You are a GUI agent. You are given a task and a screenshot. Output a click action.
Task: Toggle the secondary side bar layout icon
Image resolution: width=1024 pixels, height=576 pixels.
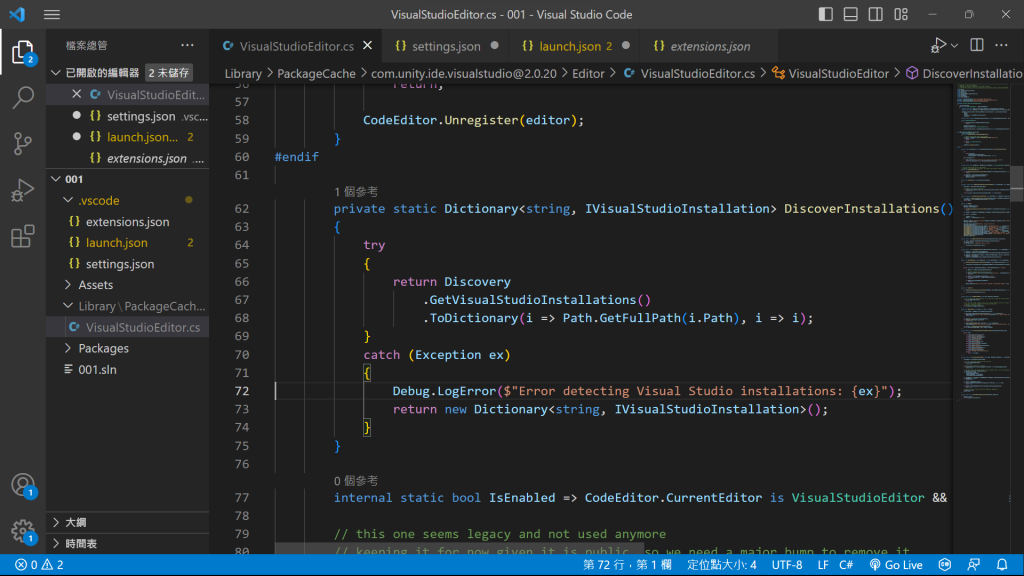coord(876,14)
